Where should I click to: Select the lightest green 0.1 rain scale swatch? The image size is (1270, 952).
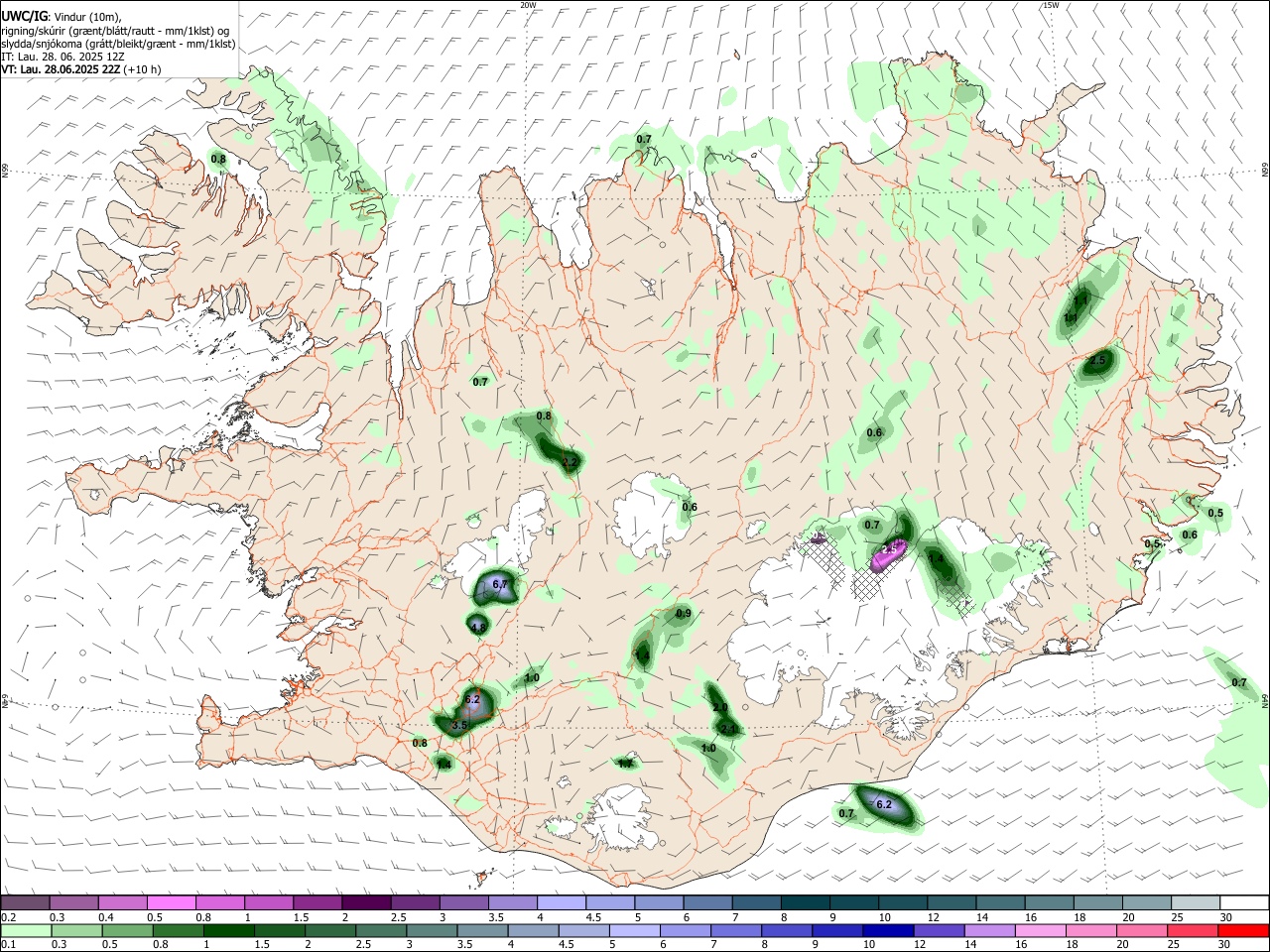pyautogui.click(x=27, y=931)
